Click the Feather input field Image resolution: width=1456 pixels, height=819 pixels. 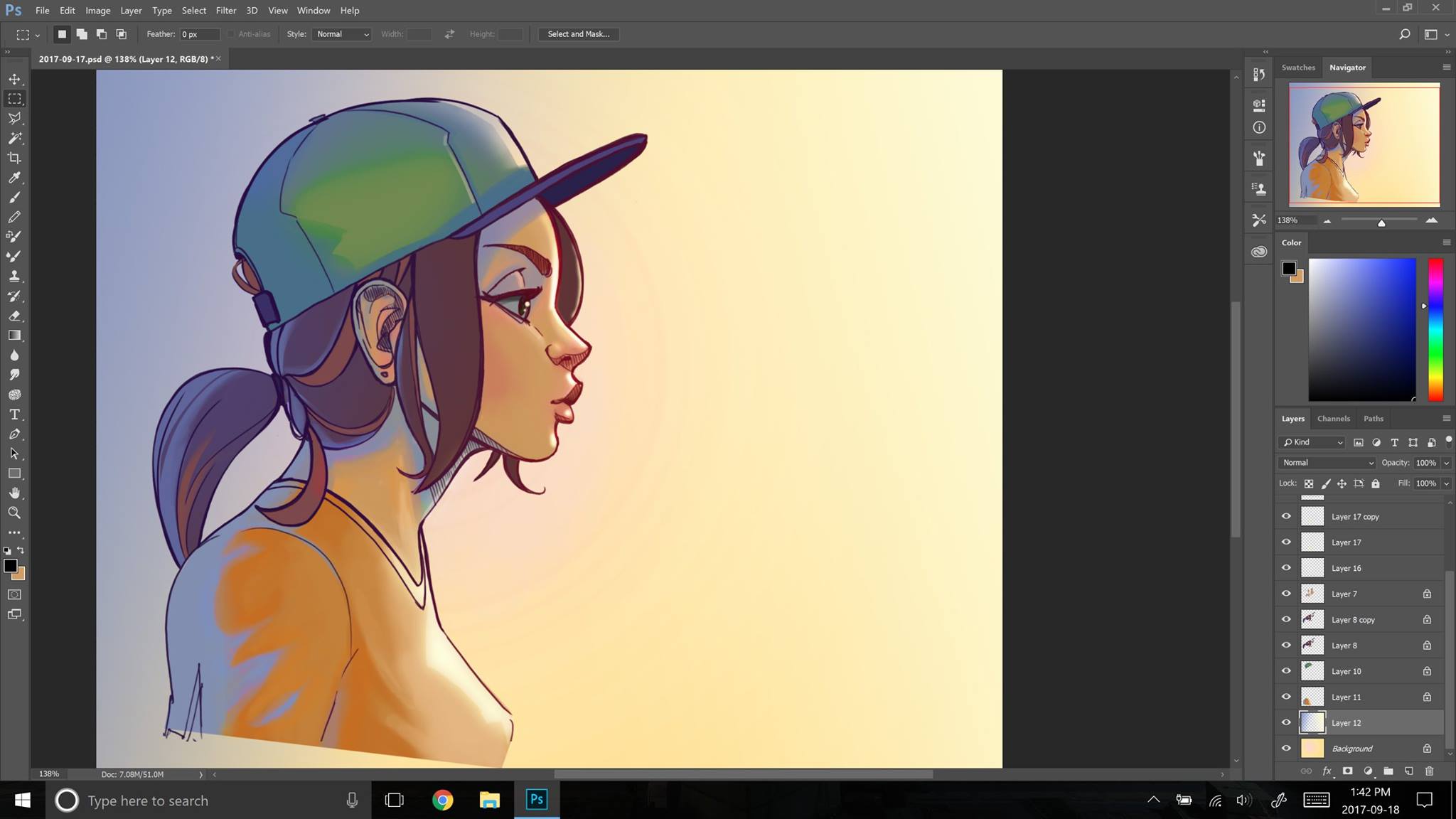coord(199,34)
